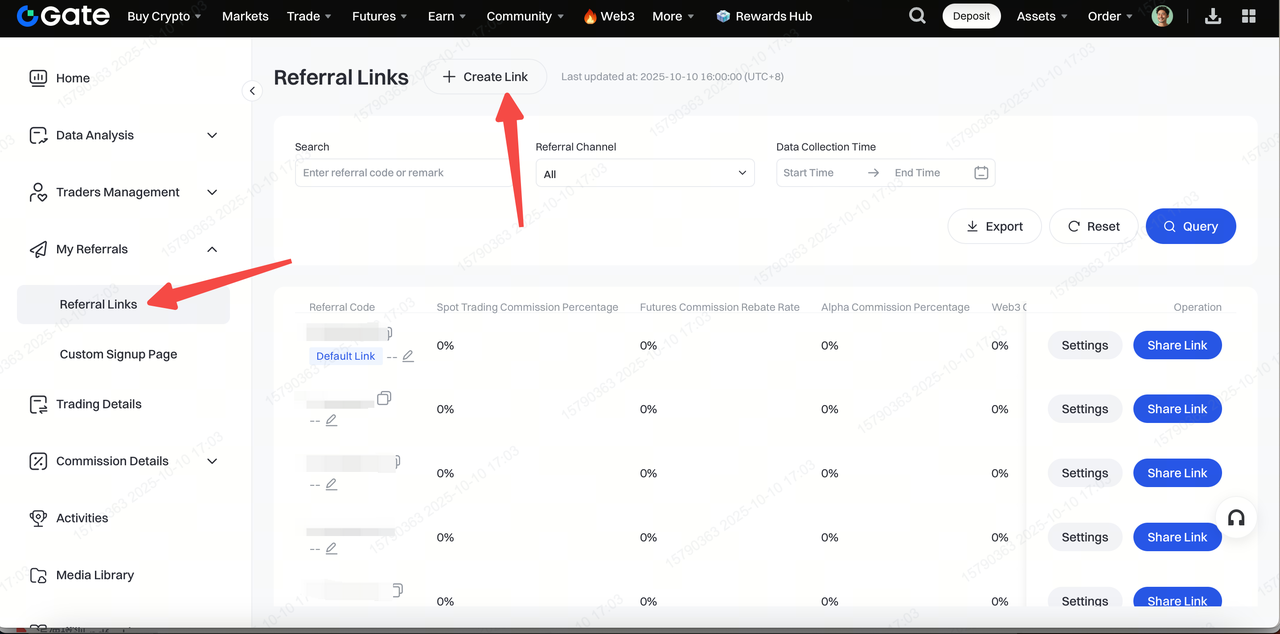The image size is (1280, 634).
Task: Copy the second referral code with copy icon
Action: tap(384, 398)
